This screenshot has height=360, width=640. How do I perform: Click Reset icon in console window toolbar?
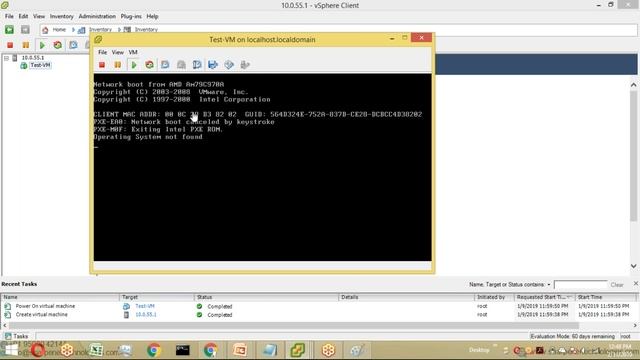149,65
